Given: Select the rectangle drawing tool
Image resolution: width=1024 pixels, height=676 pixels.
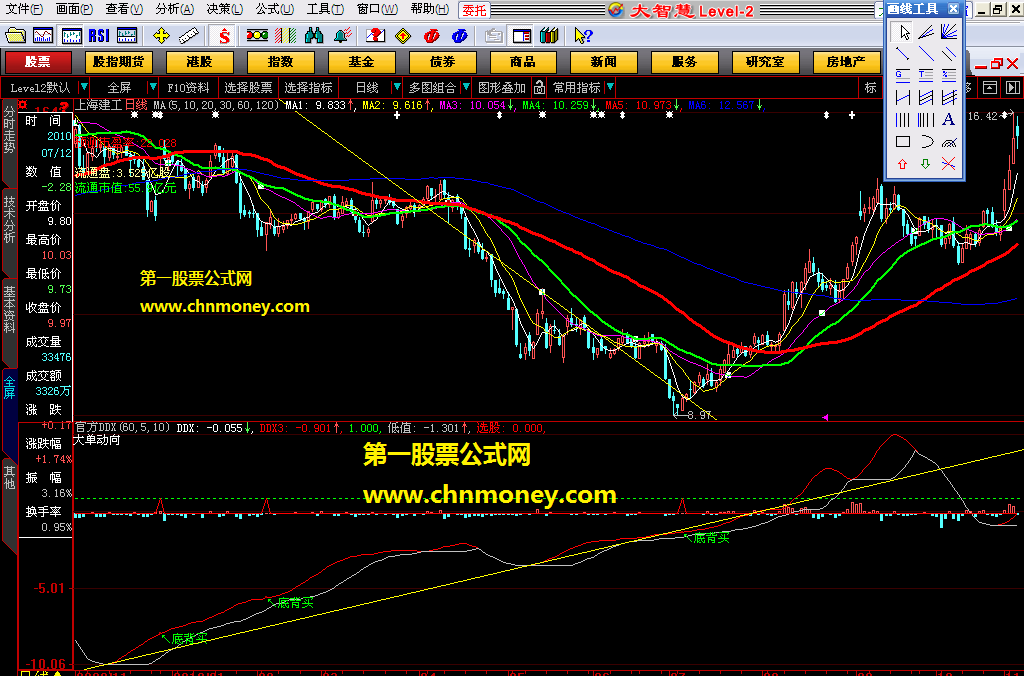Looking at the screenshot, I should (x=903, y=142).
